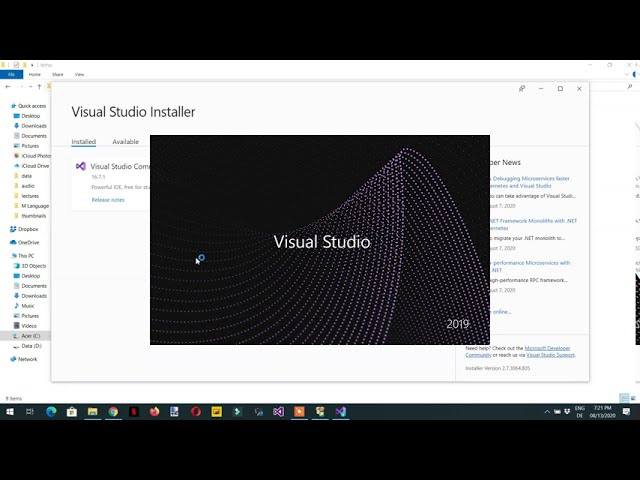
Task: Switch to the Installed tab
Action: tap(84, 142)
